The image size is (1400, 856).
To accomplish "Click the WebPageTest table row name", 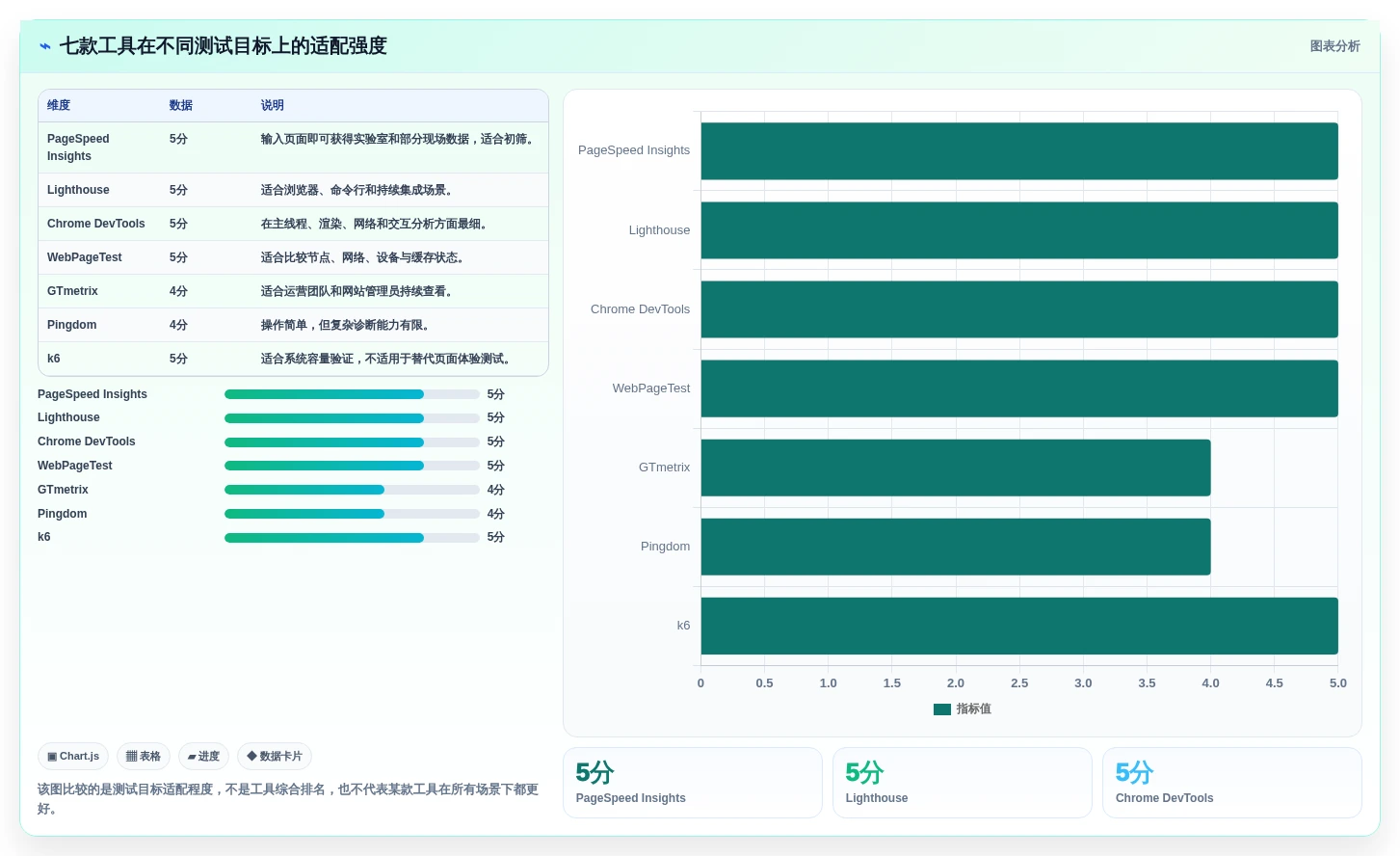I will tap(85, 257).
